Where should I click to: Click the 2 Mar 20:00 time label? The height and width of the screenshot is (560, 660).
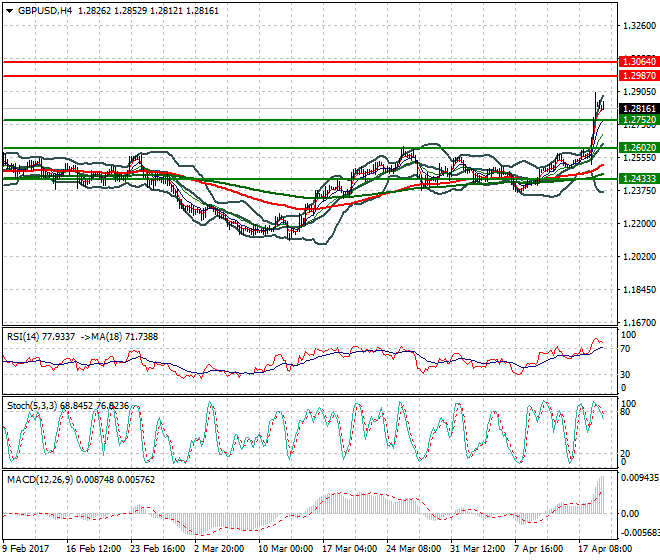219,549
